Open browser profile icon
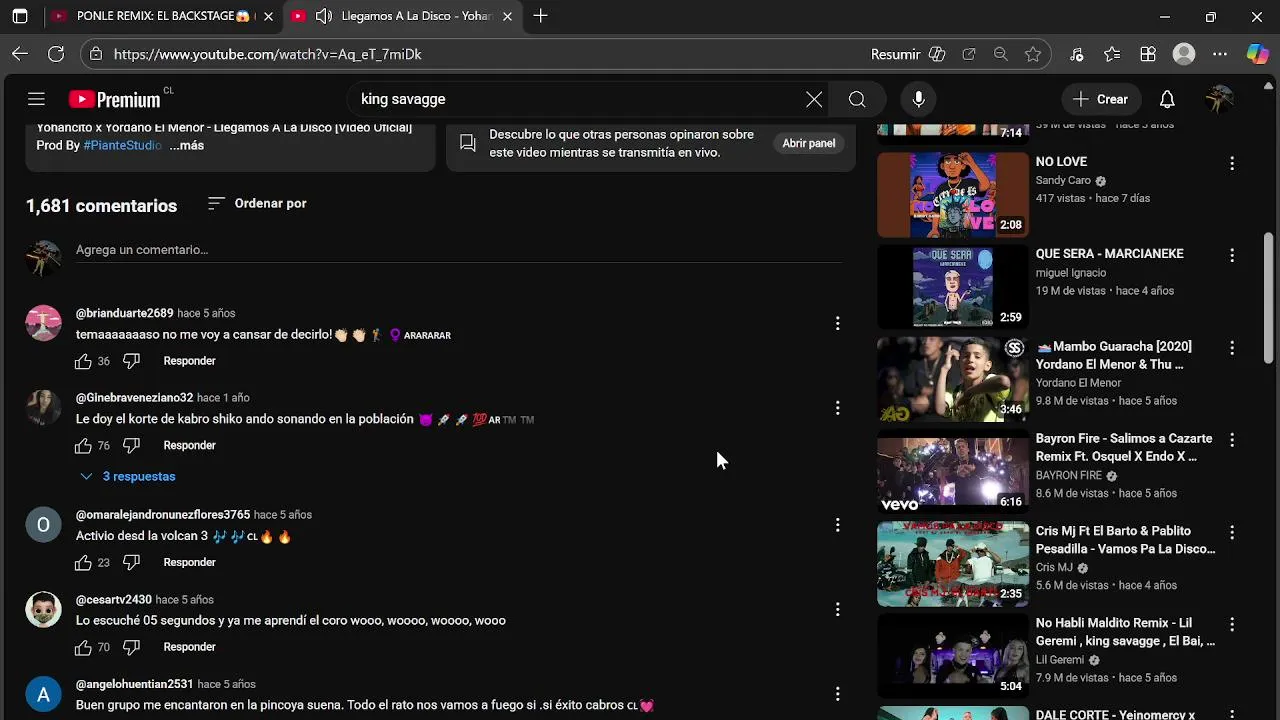Screen dimensions: 1280x720 coord(1184,54)
